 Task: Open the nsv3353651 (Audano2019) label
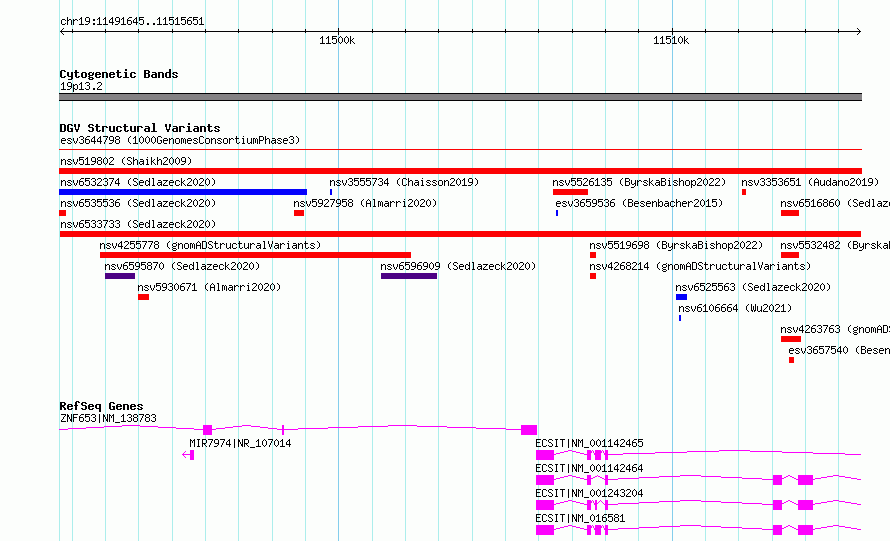(x=810, y=182)
